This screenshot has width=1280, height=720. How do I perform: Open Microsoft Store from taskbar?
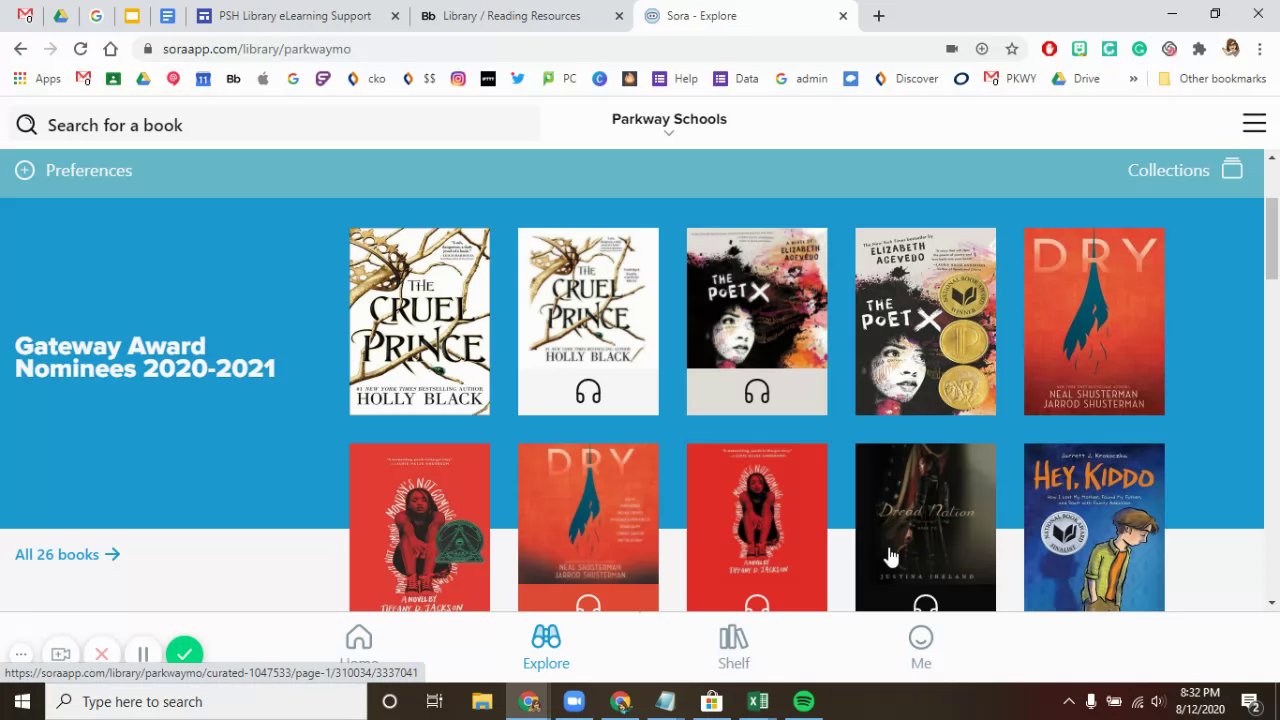tap(712, 701)
